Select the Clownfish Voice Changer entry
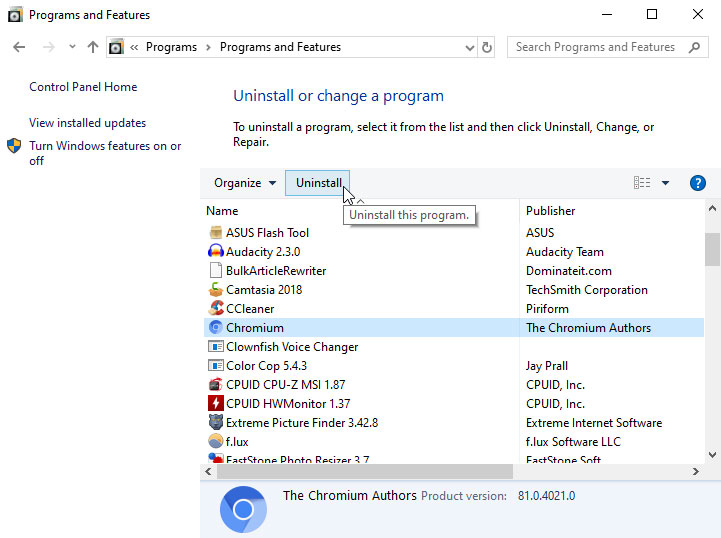The width and height of the screenshot is (721, 538). pyautogui.click(x=292, y=347)
